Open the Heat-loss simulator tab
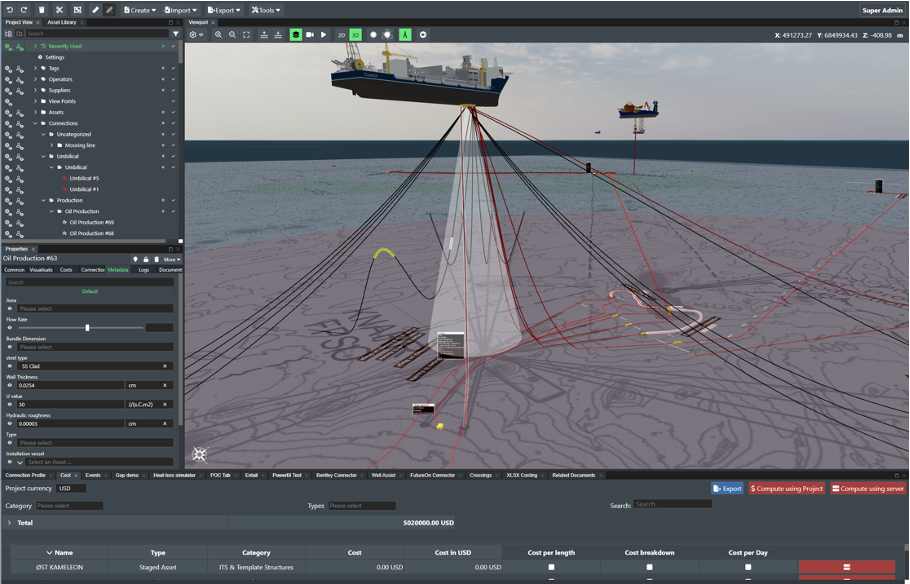This screenshot has height=584, width=910. tap(174, 475)
